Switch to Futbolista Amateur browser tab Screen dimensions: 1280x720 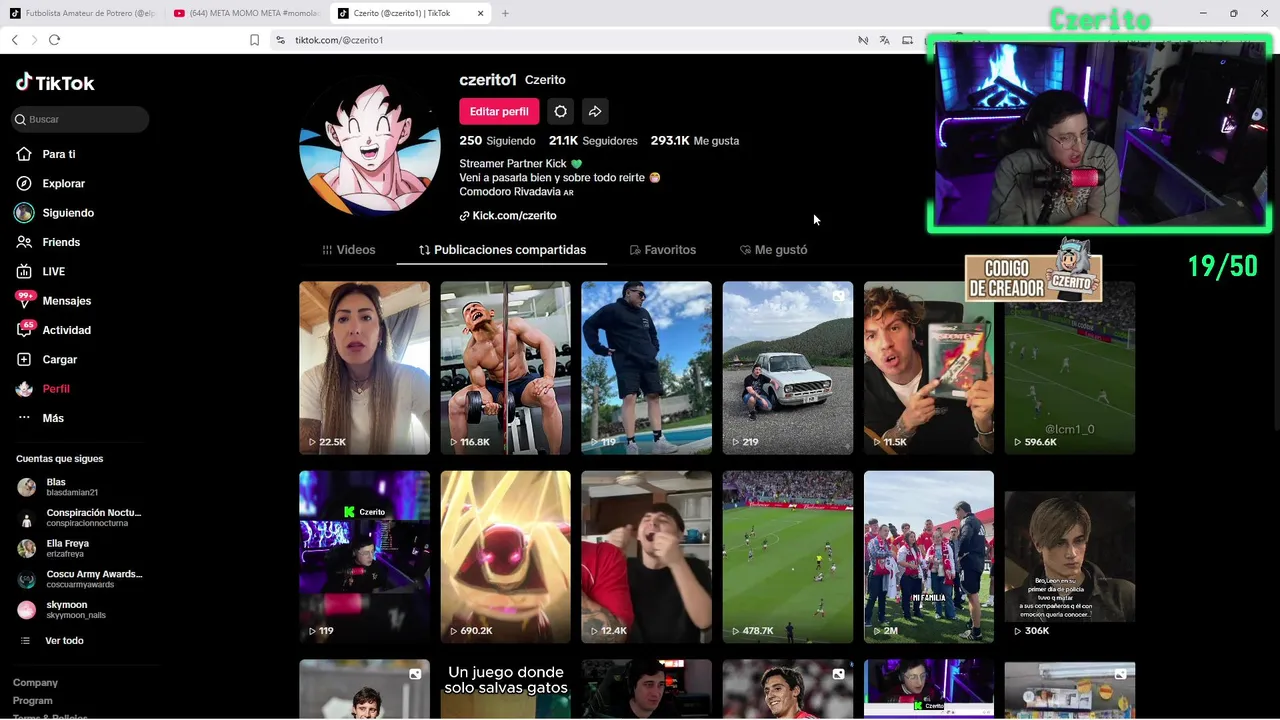(82, 13)
